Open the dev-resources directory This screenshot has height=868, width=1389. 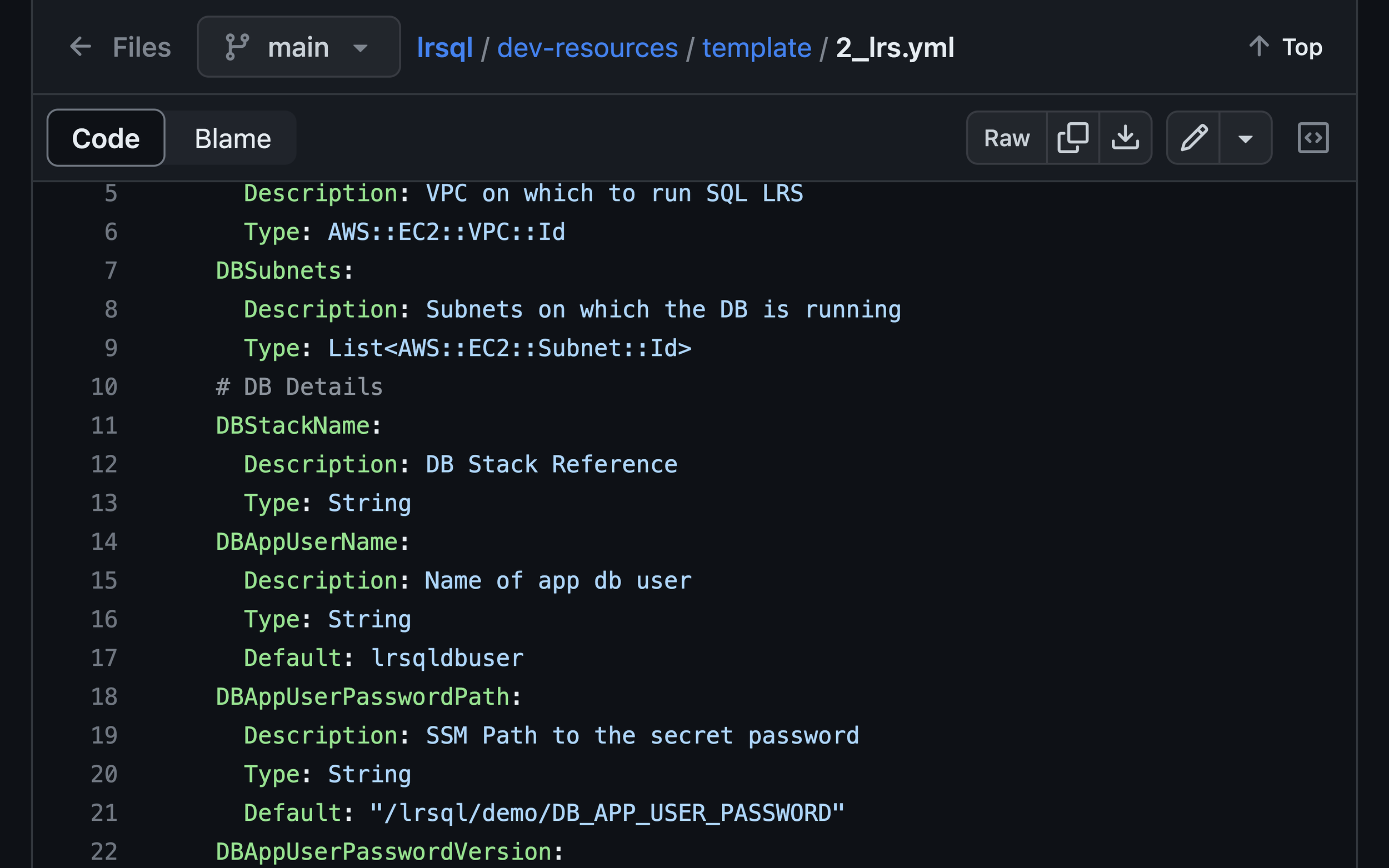[587, 48]
